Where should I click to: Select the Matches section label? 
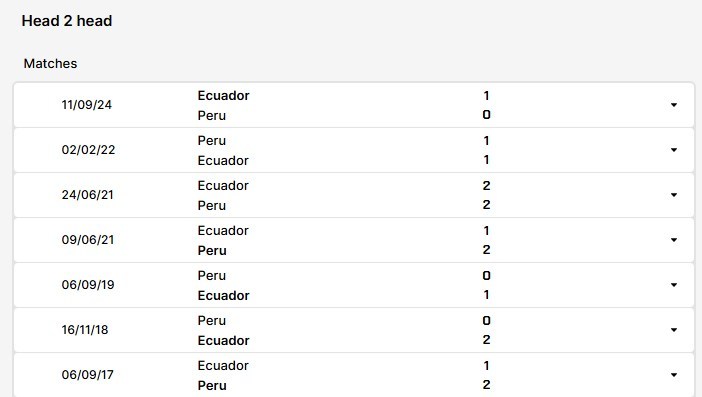[50, 64]
